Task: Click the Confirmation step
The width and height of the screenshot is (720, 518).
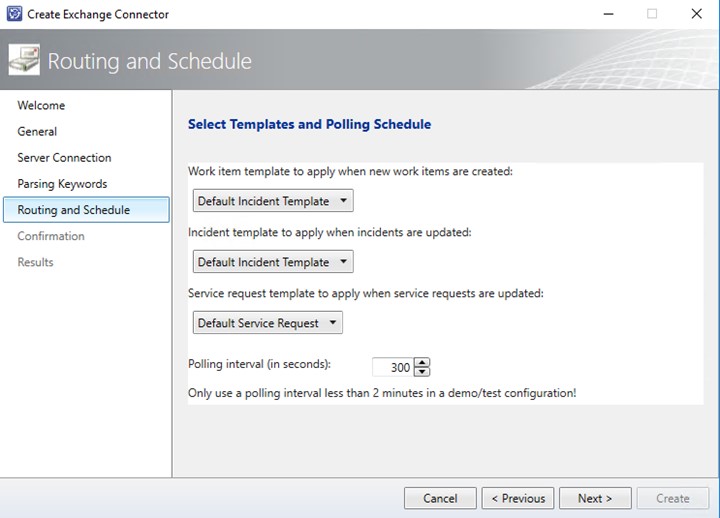Action: coord(51,236)
